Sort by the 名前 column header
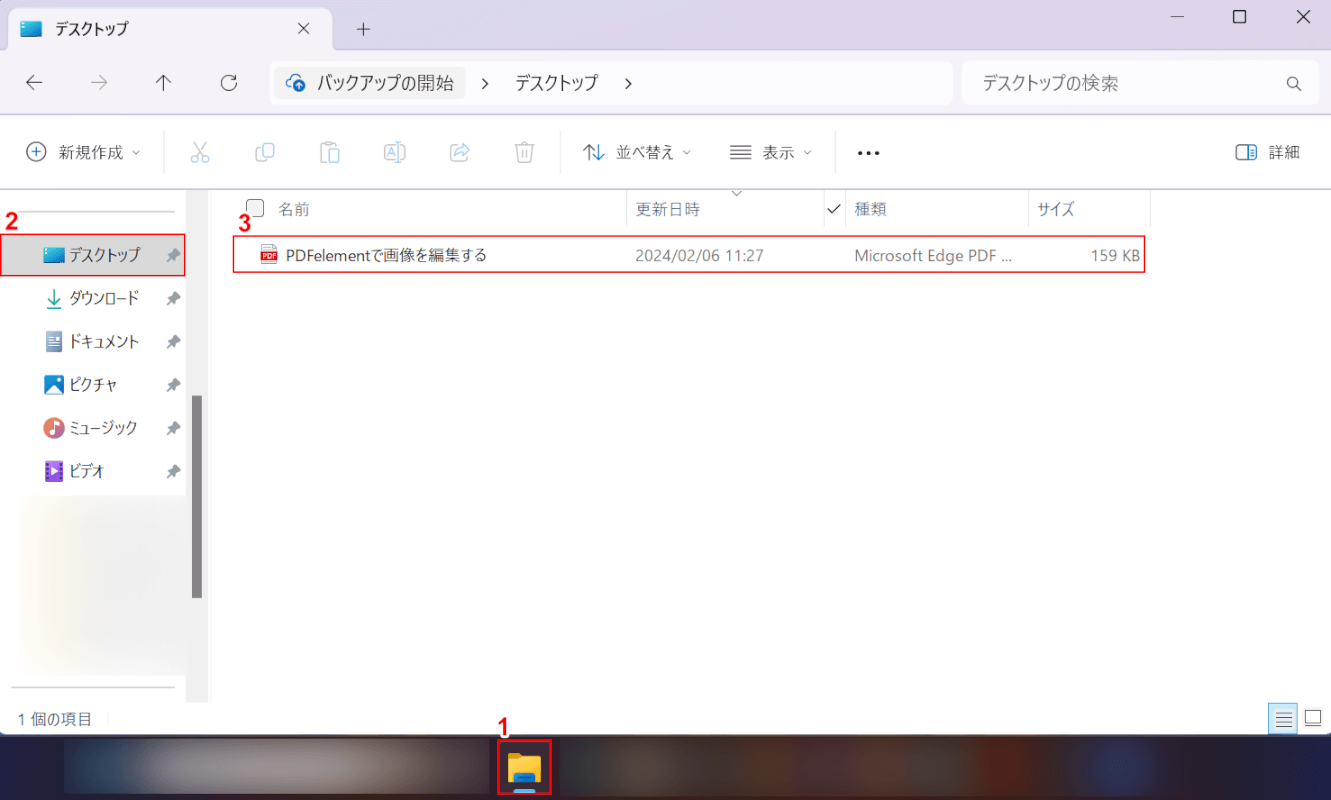The width and height of the screenshot is (1331, 800). tap(293, 209)
